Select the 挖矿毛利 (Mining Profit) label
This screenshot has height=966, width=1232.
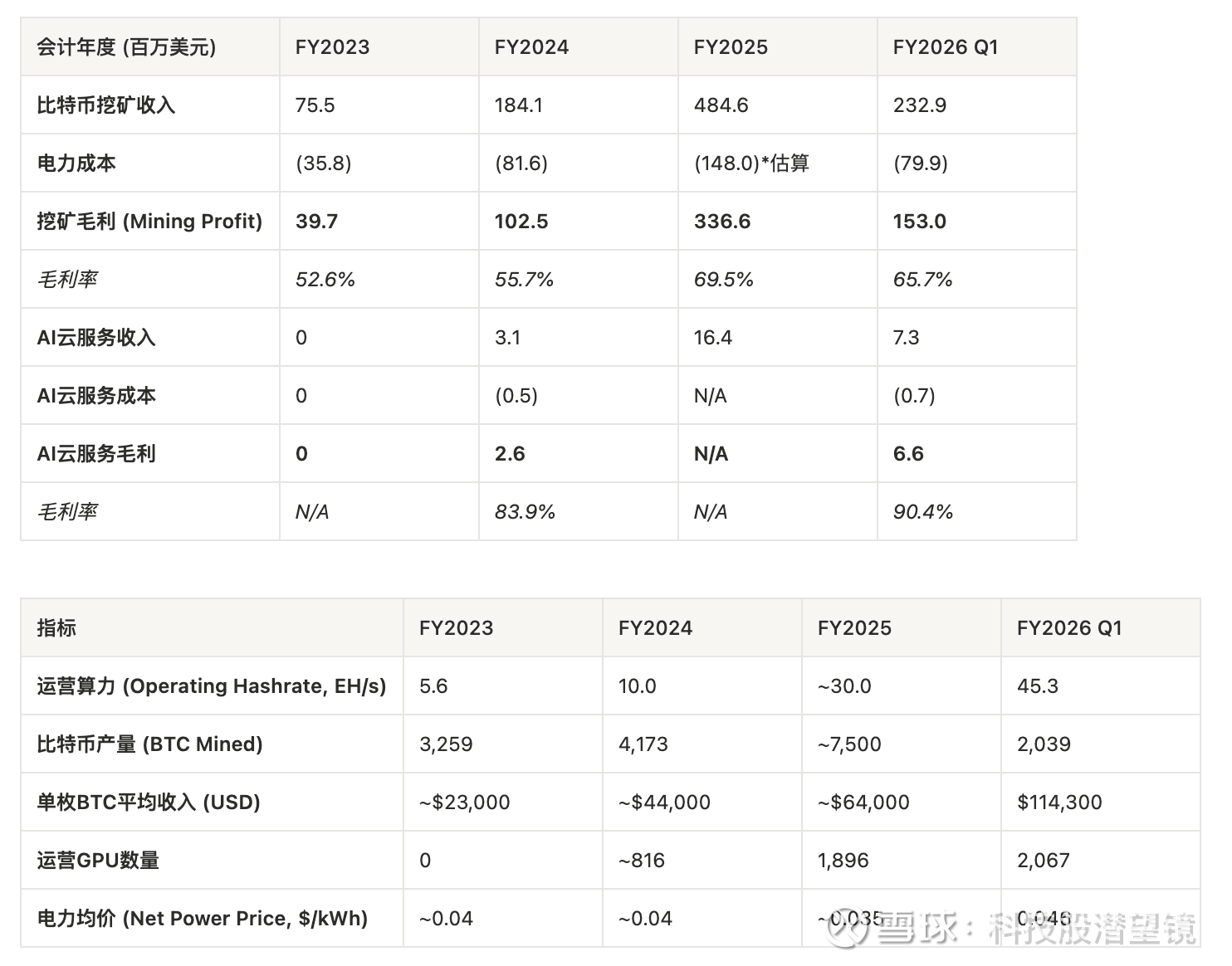(149, 222)
